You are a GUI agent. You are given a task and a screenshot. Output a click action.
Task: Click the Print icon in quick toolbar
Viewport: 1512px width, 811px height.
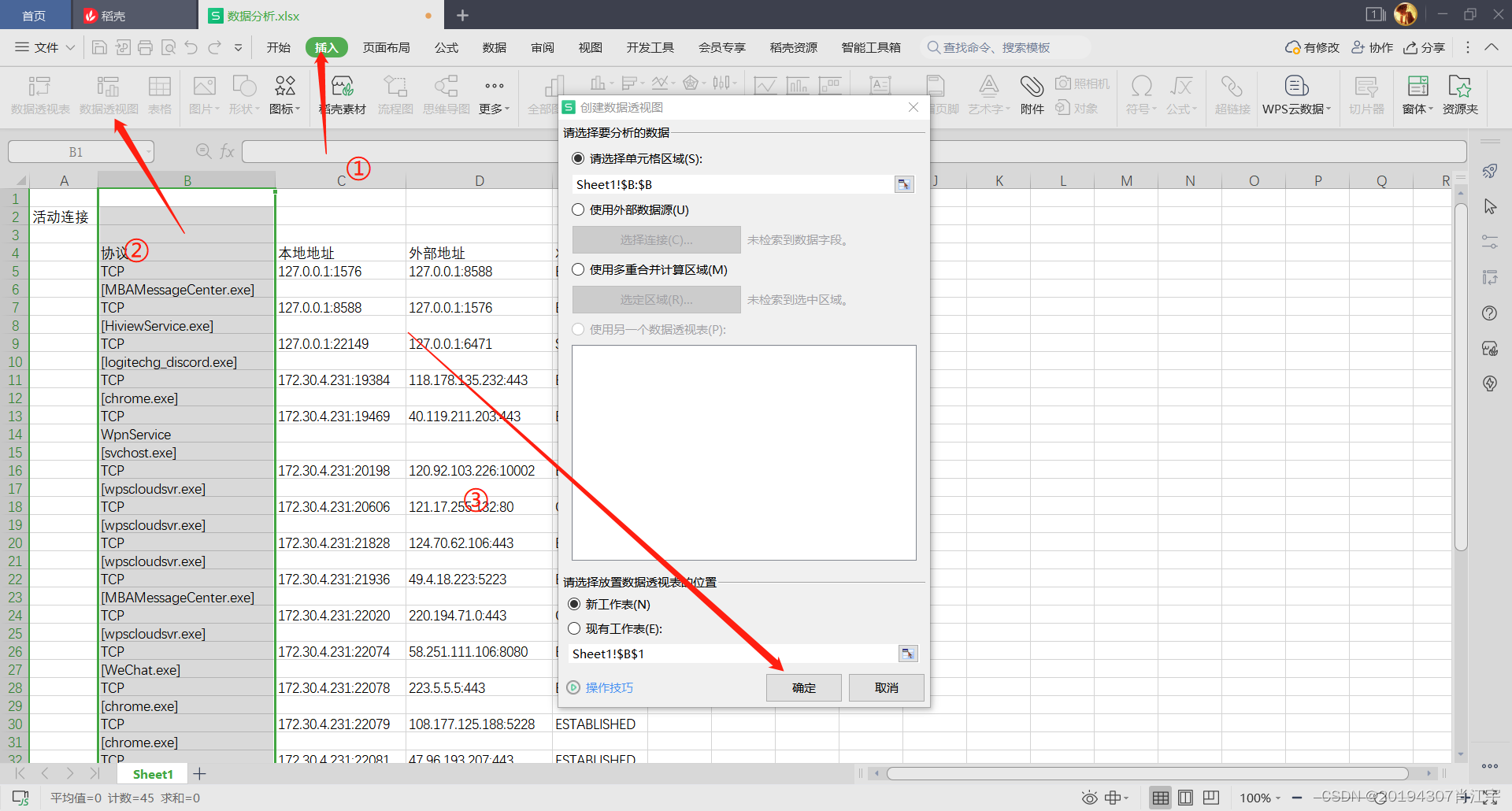coord(145,47)
